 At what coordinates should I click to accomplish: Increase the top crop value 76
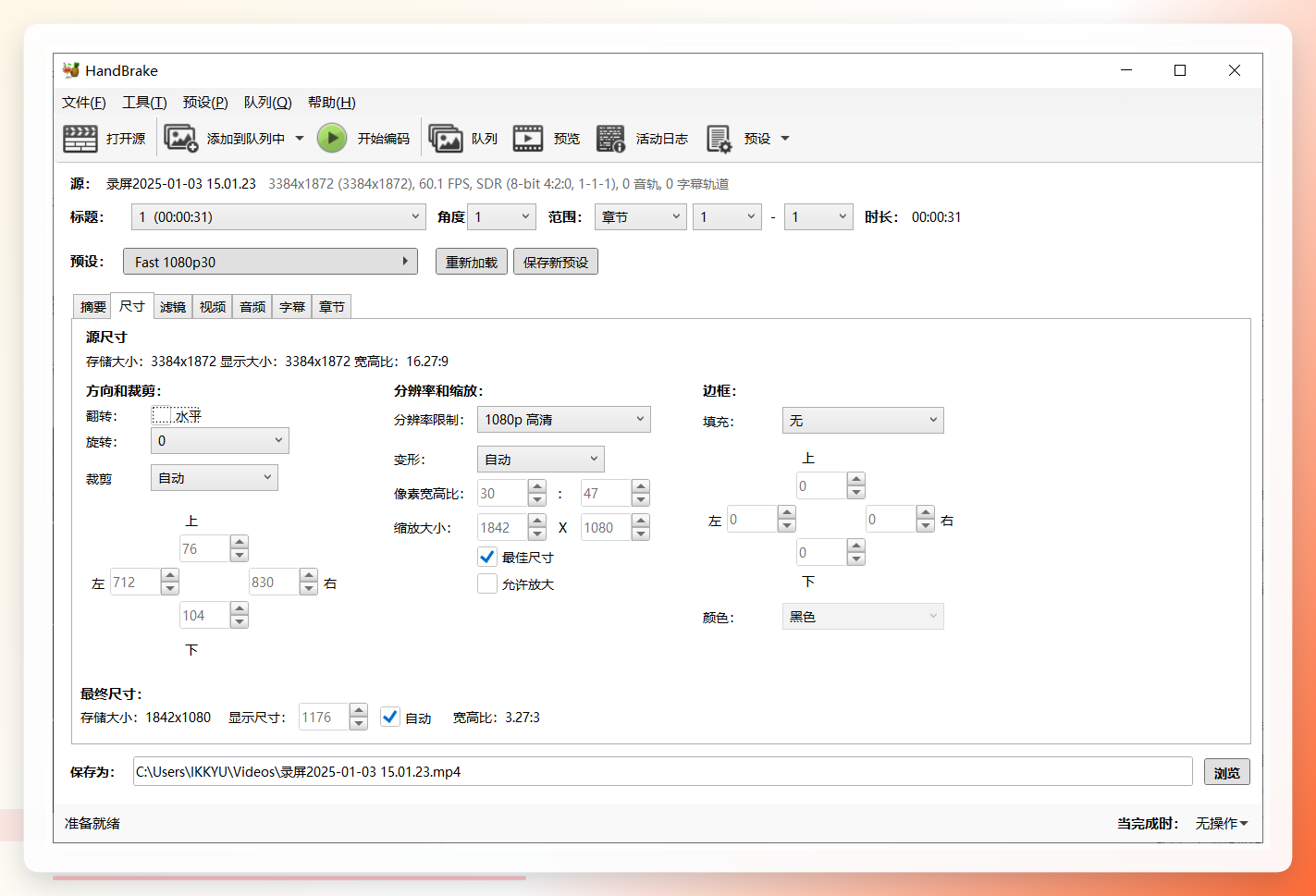[240, 542]
